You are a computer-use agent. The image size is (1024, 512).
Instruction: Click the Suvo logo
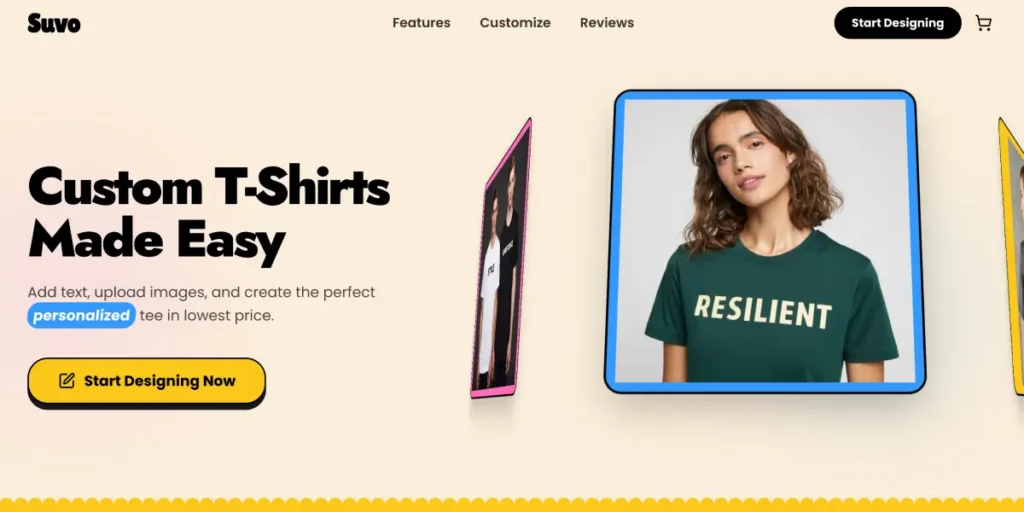[54, 24]
